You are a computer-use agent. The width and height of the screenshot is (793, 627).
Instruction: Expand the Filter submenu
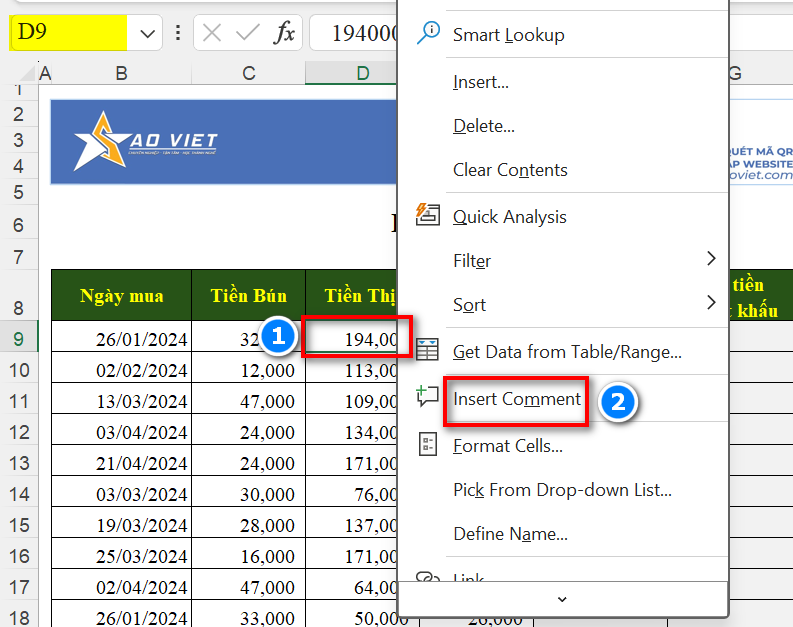click(x=711, y=259)
